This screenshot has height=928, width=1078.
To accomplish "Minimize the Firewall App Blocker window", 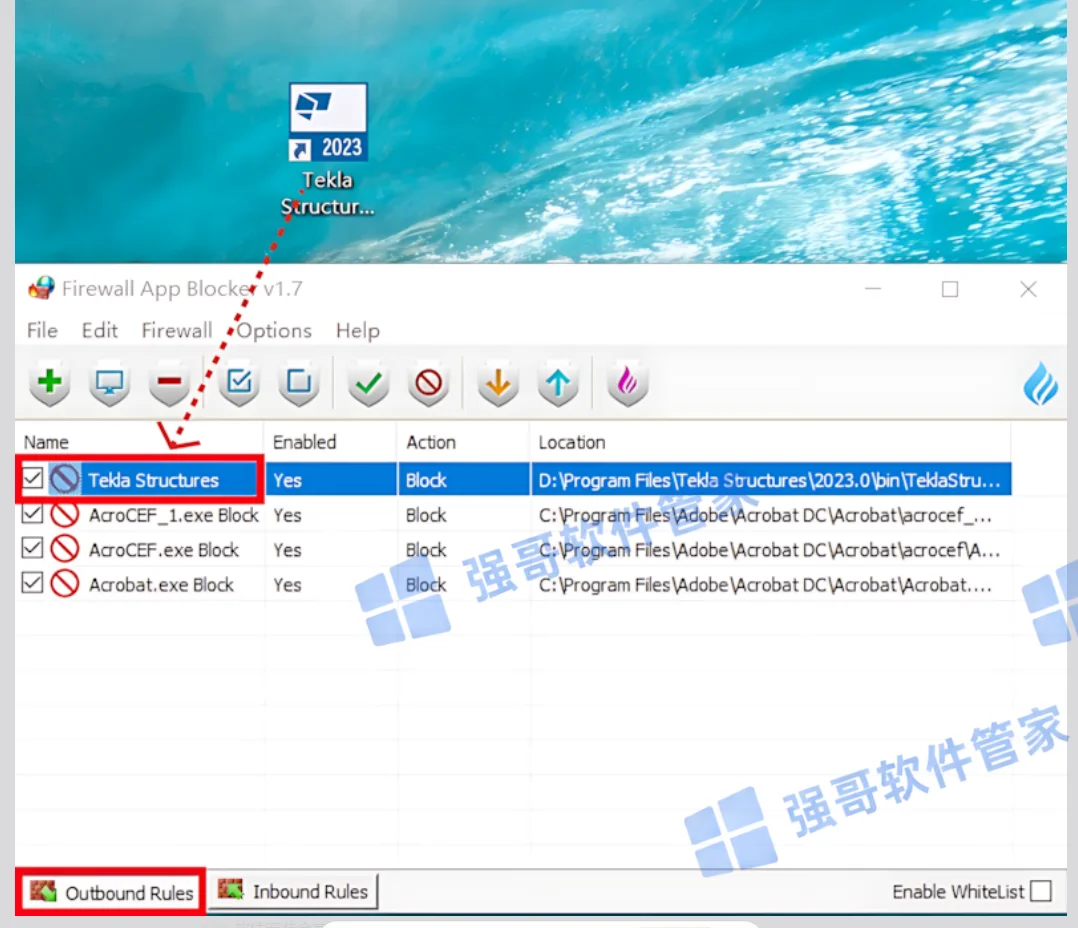I will tap(873, 289).
